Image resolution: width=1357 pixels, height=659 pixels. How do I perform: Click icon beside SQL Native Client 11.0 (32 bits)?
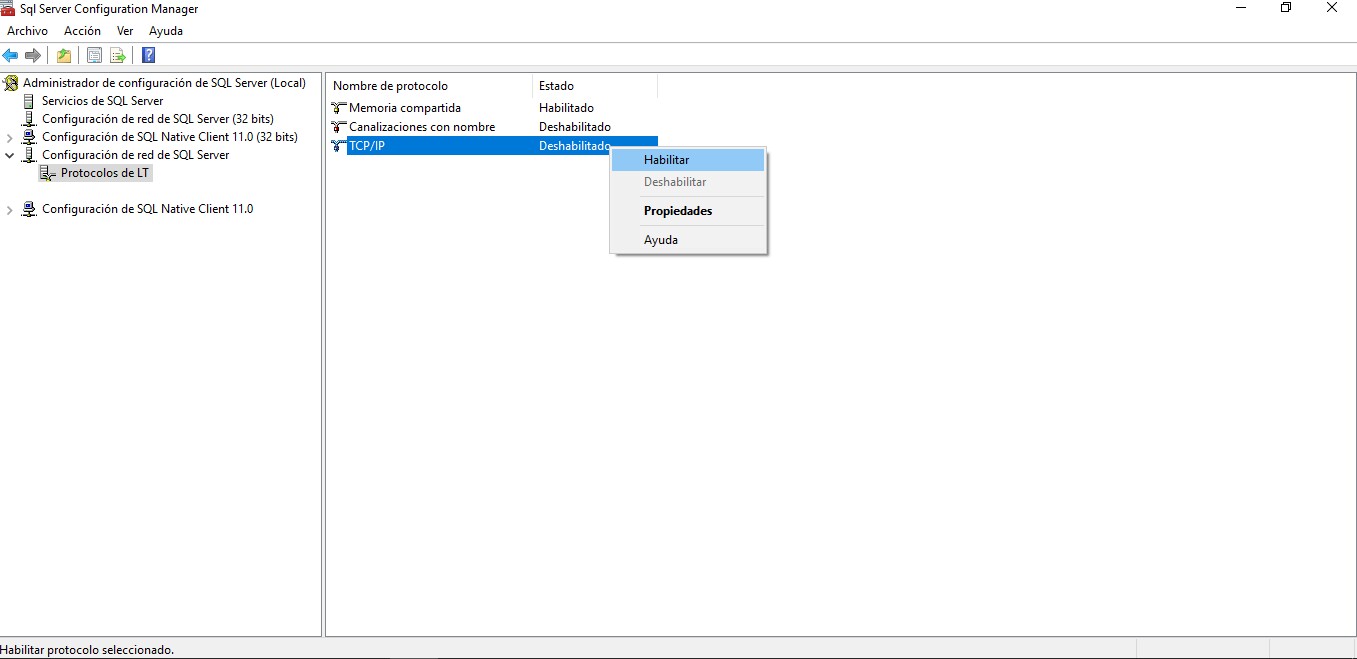click(x=29, y=137)
